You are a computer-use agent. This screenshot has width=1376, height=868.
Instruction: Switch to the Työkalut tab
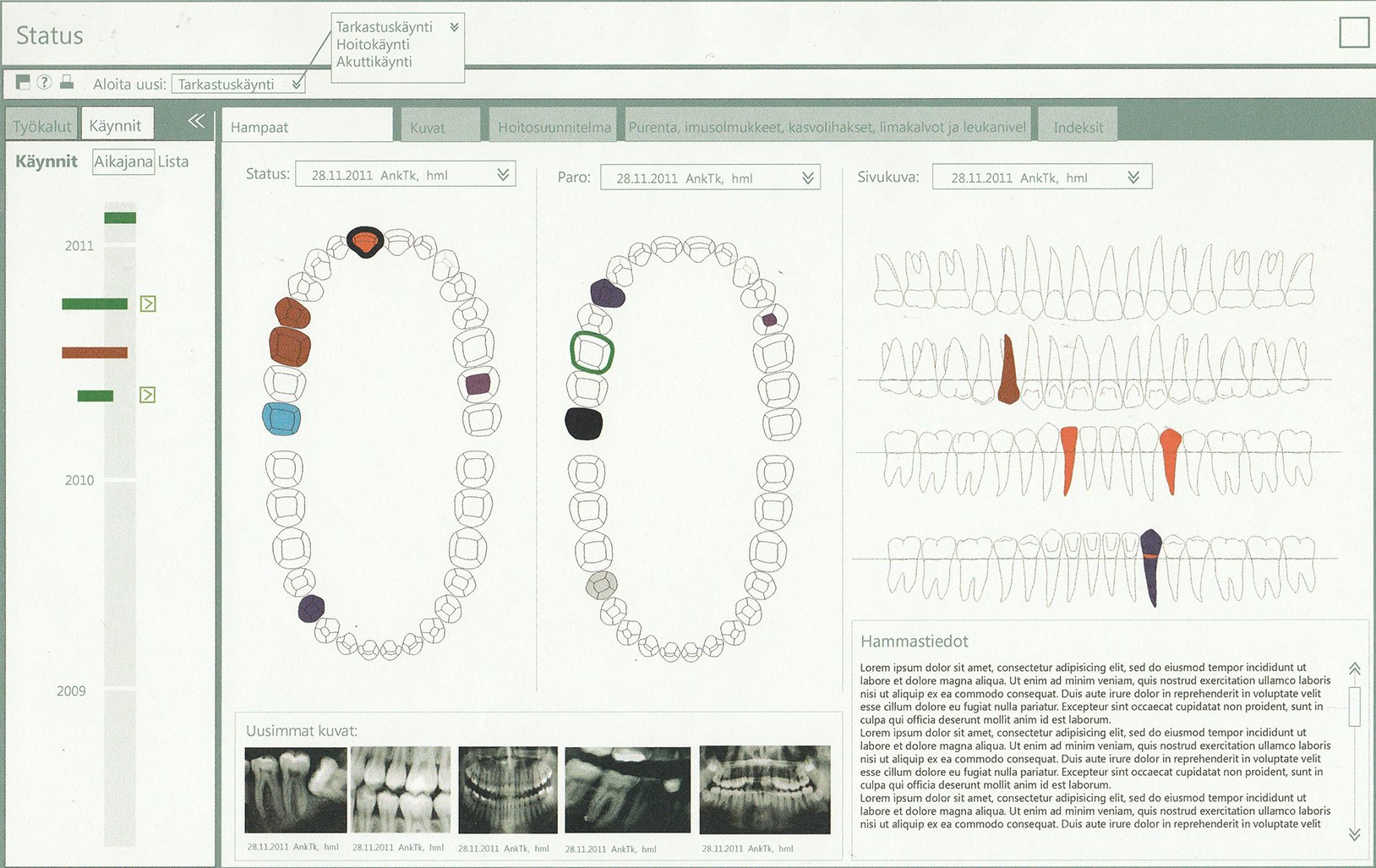pos(41,126)
